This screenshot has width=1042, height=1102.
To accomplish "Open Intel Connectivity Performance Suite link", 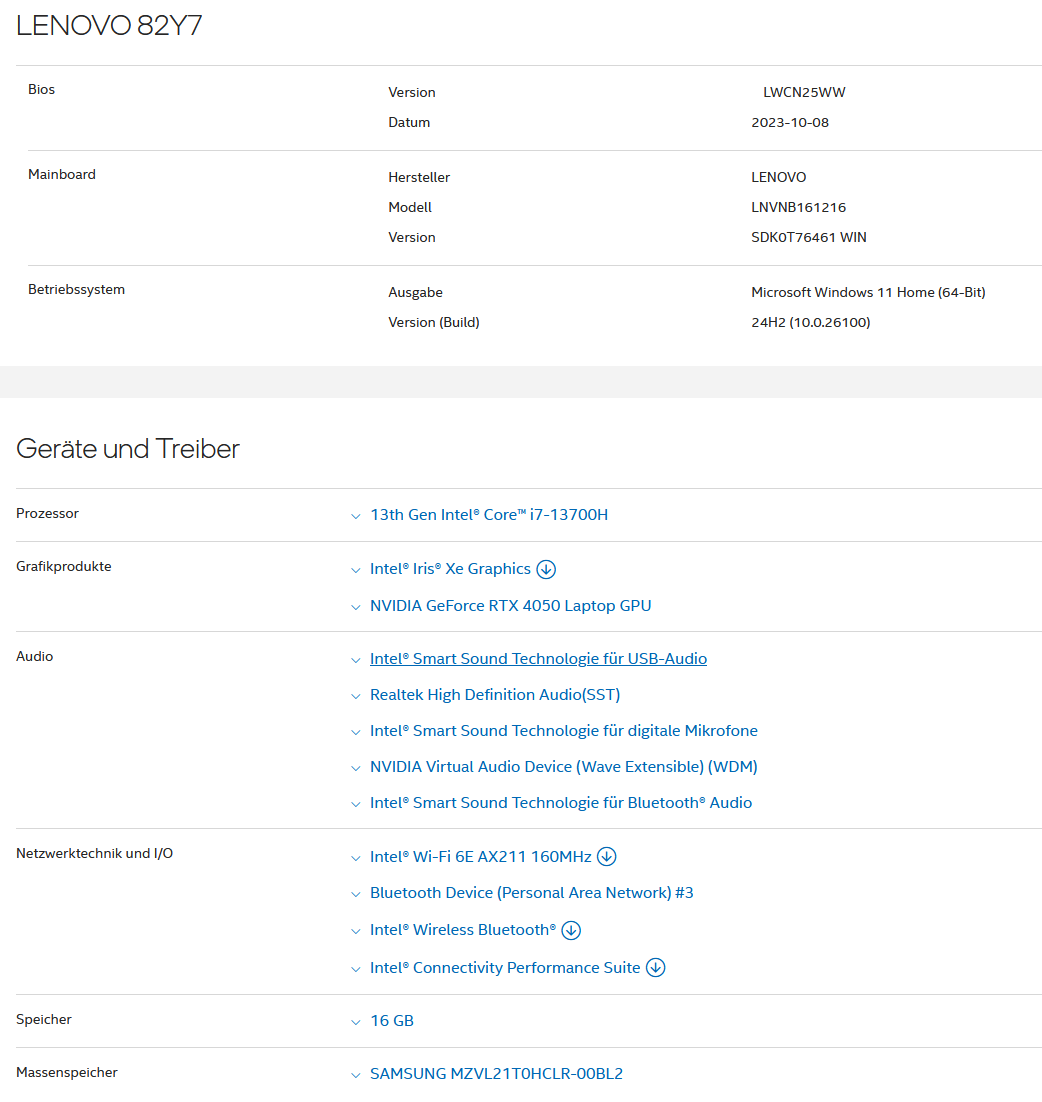I will coord(505,968).
